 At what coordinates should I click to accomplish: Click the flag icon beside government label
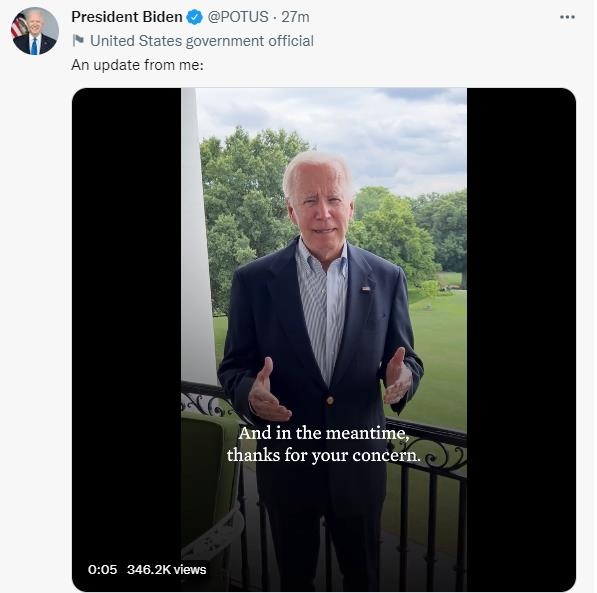tap(78, 40)
